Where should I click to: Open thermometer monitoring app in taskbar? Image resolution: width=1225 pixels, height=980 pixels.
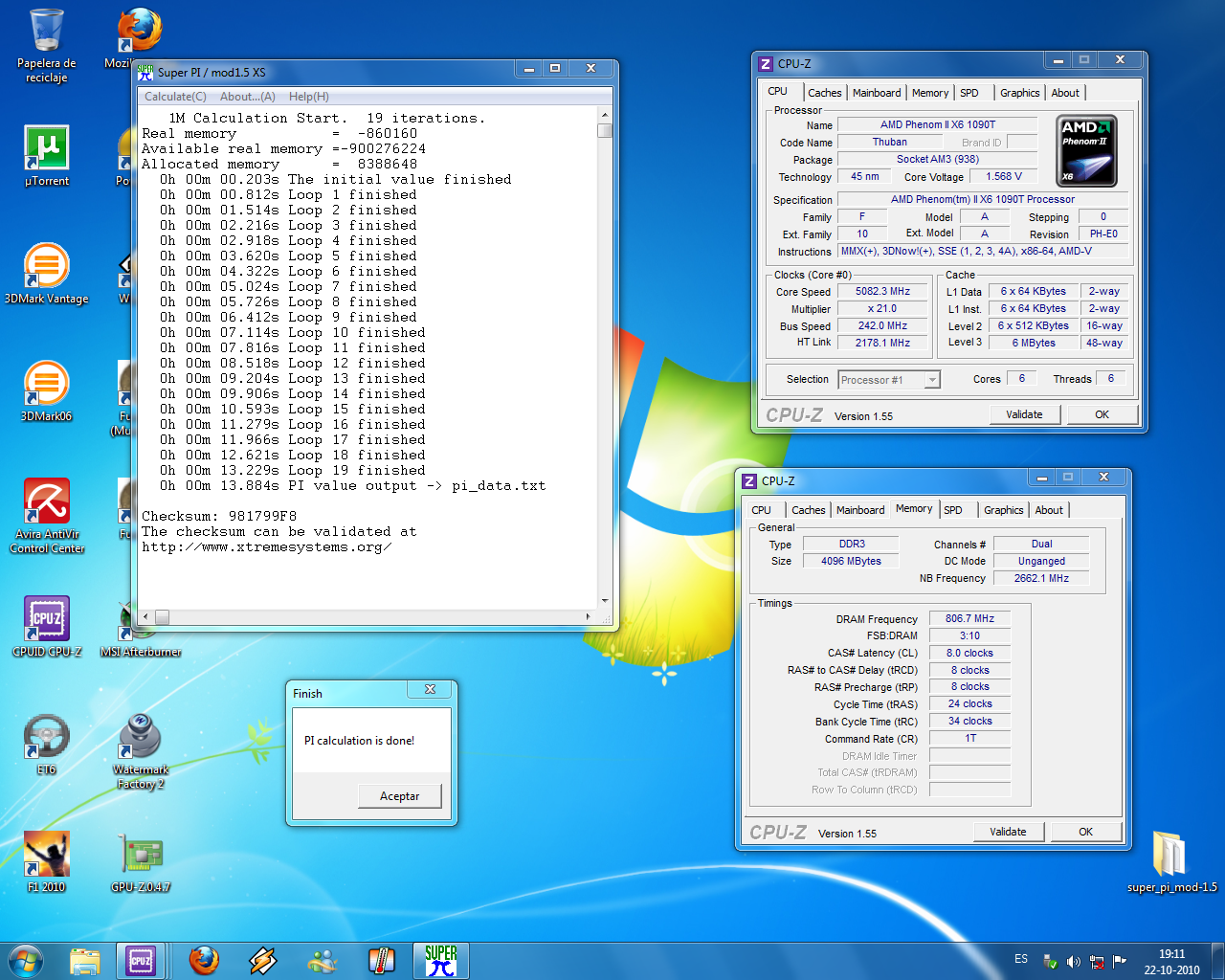pyautogui.click(x=381, y=960)
